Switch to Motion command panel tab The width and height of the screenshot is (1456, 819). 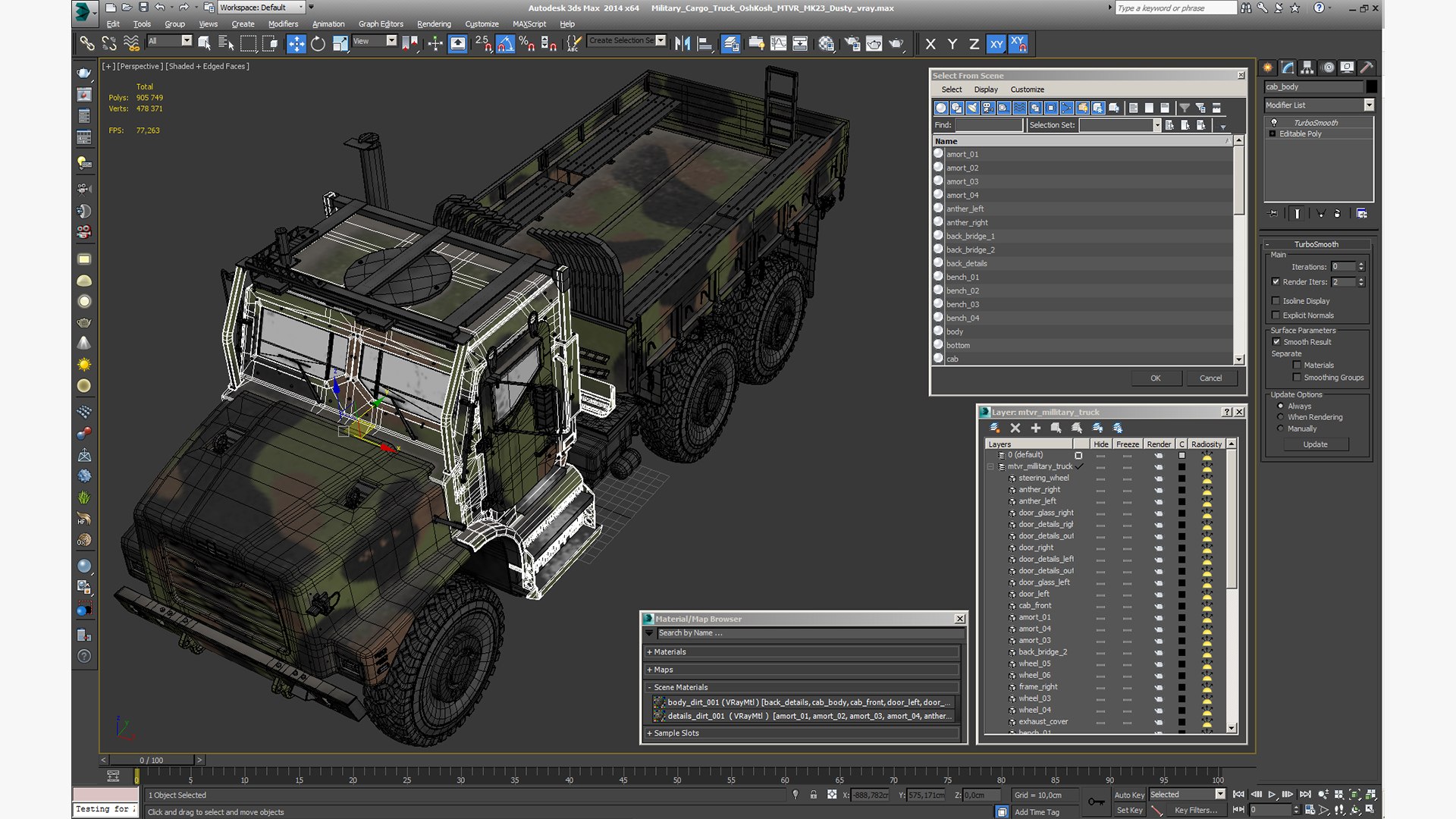click(1327, 67)
